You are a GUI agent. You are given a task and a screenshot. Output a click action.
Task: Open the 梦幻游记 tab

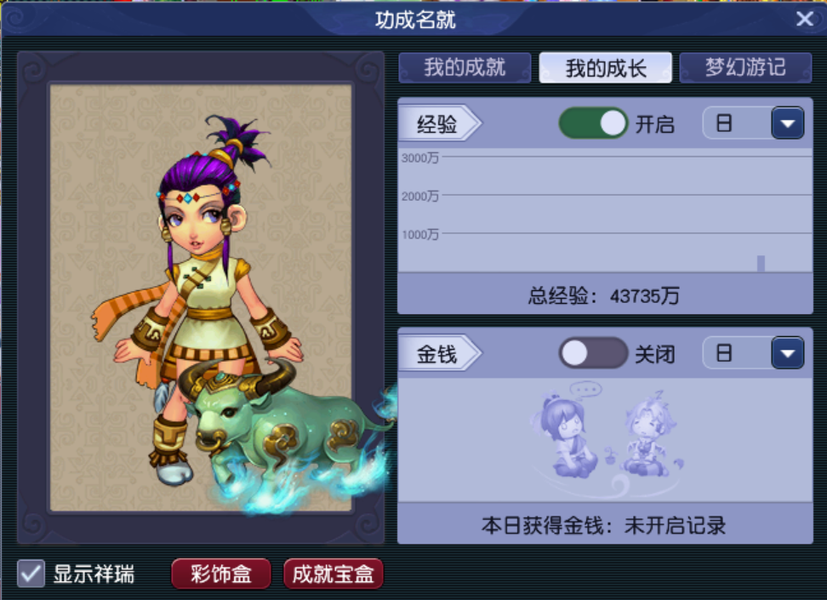(x=745, y=67)
